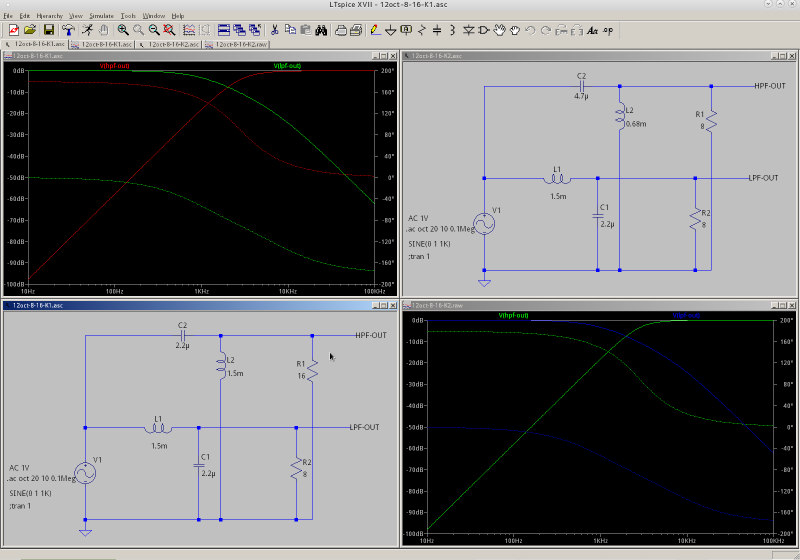This screenshot has height=560, width=800.
Task: Click the Find binoculars icon
Action: point(321,30)
